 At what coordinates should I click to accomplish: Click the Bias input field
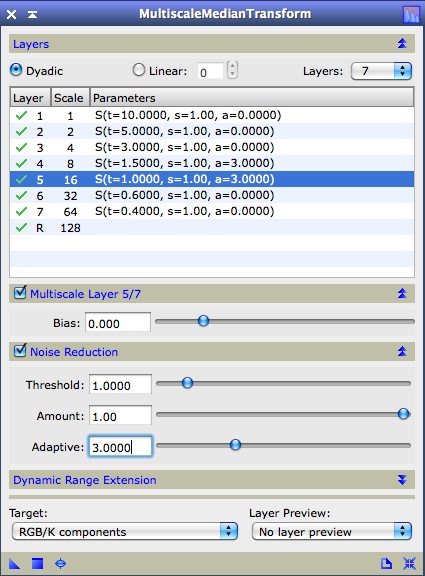click(x=118, y=322)
